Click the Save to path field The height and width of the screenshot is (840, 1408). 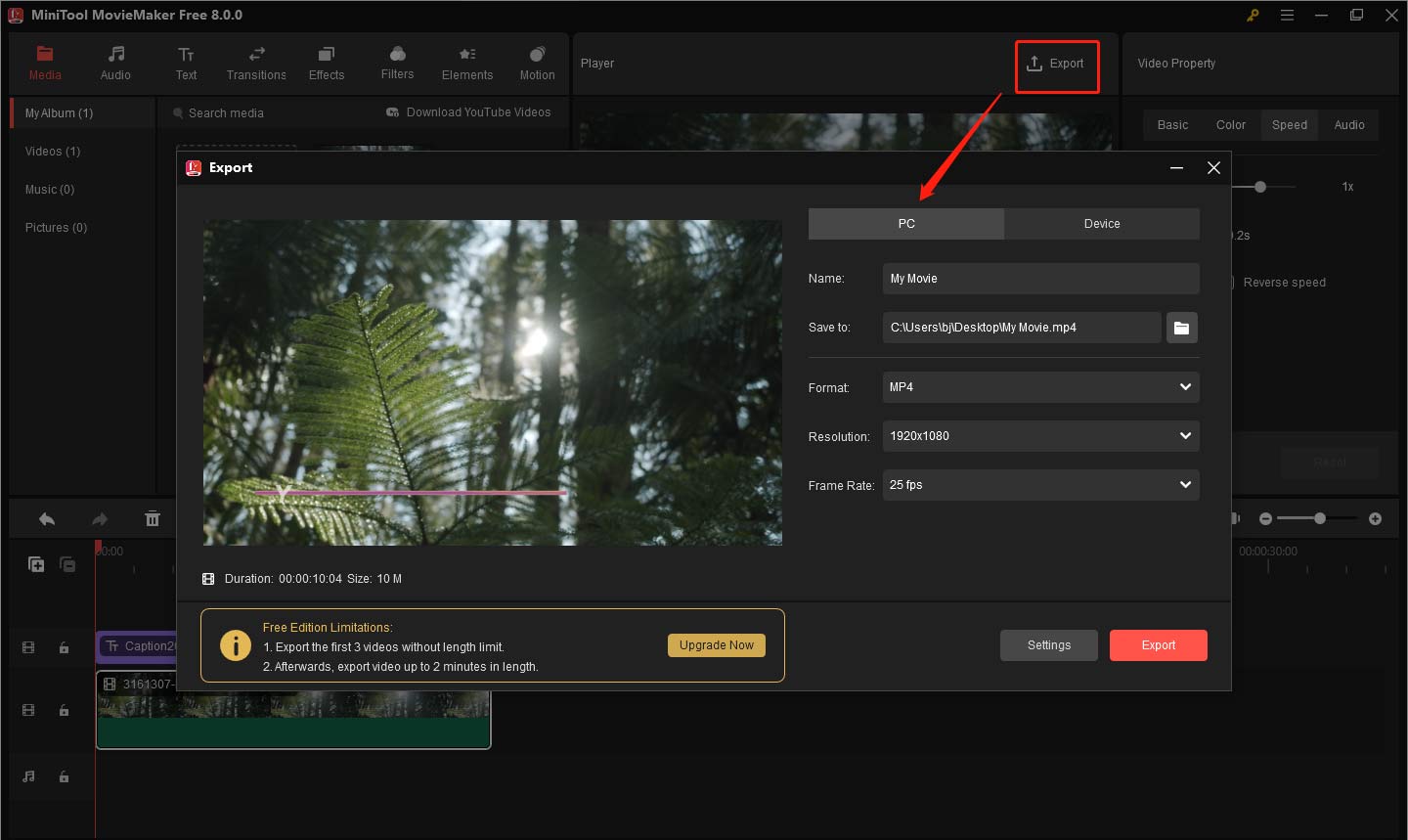(x=1022, y=328)
